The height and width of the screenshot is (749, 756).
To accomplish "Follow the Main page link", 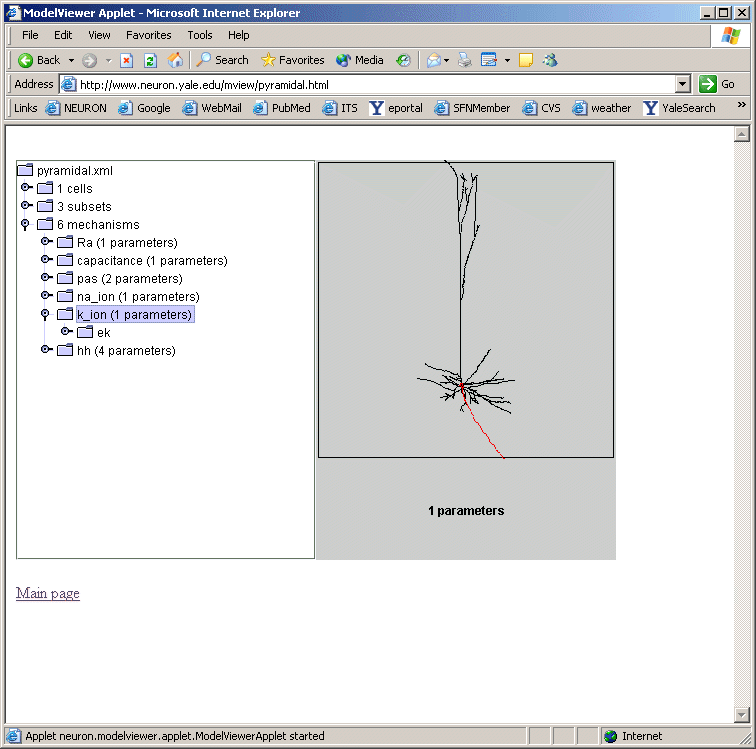I will [x=48, y=594].
